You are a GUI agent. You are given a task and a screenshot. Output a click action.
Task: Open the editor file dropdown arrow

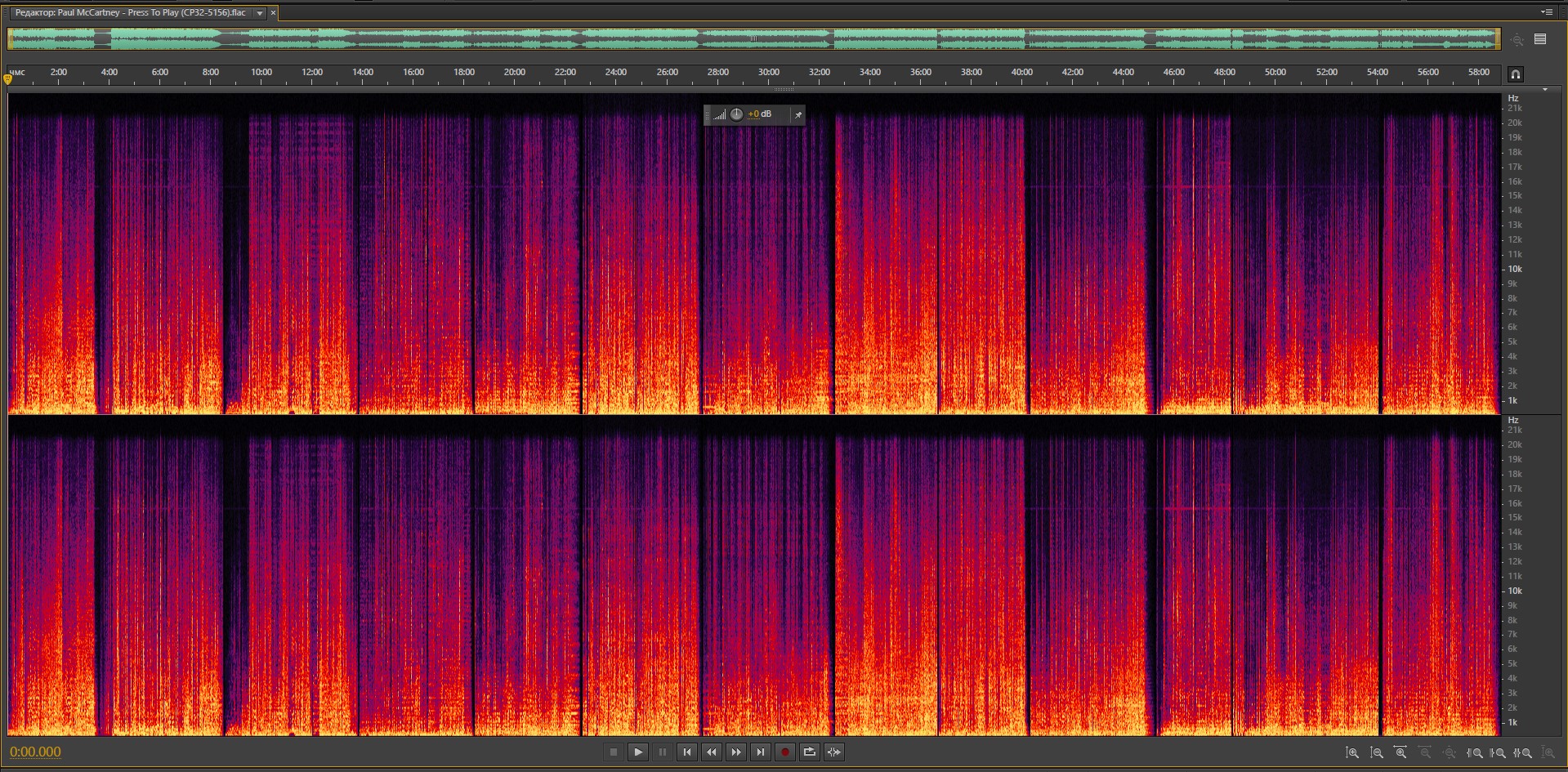click(x=260, y=13)
